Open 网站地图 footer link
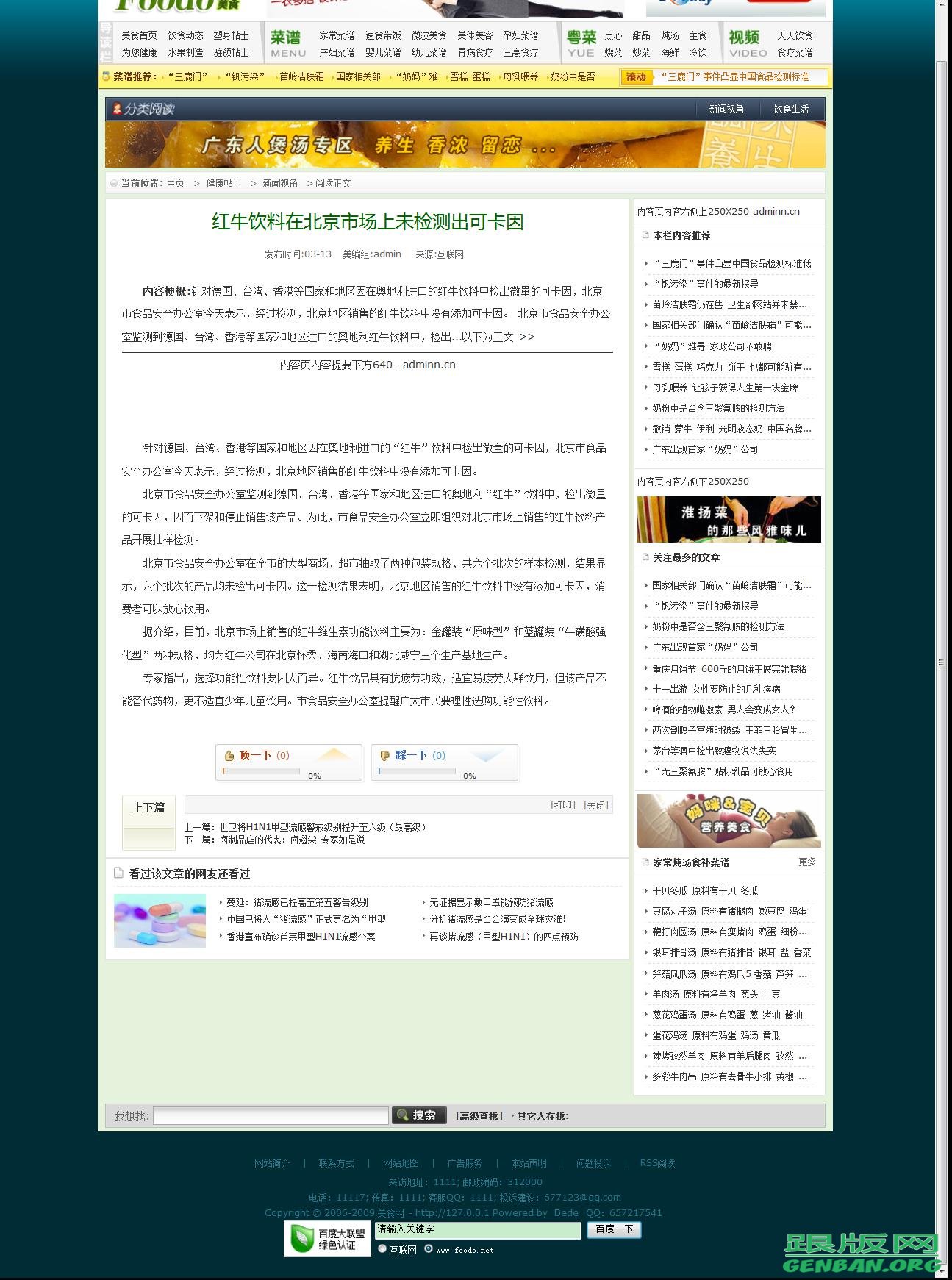Image resolution: width=952 pixels, height=1280 pixels. (x=401, y=1163)
